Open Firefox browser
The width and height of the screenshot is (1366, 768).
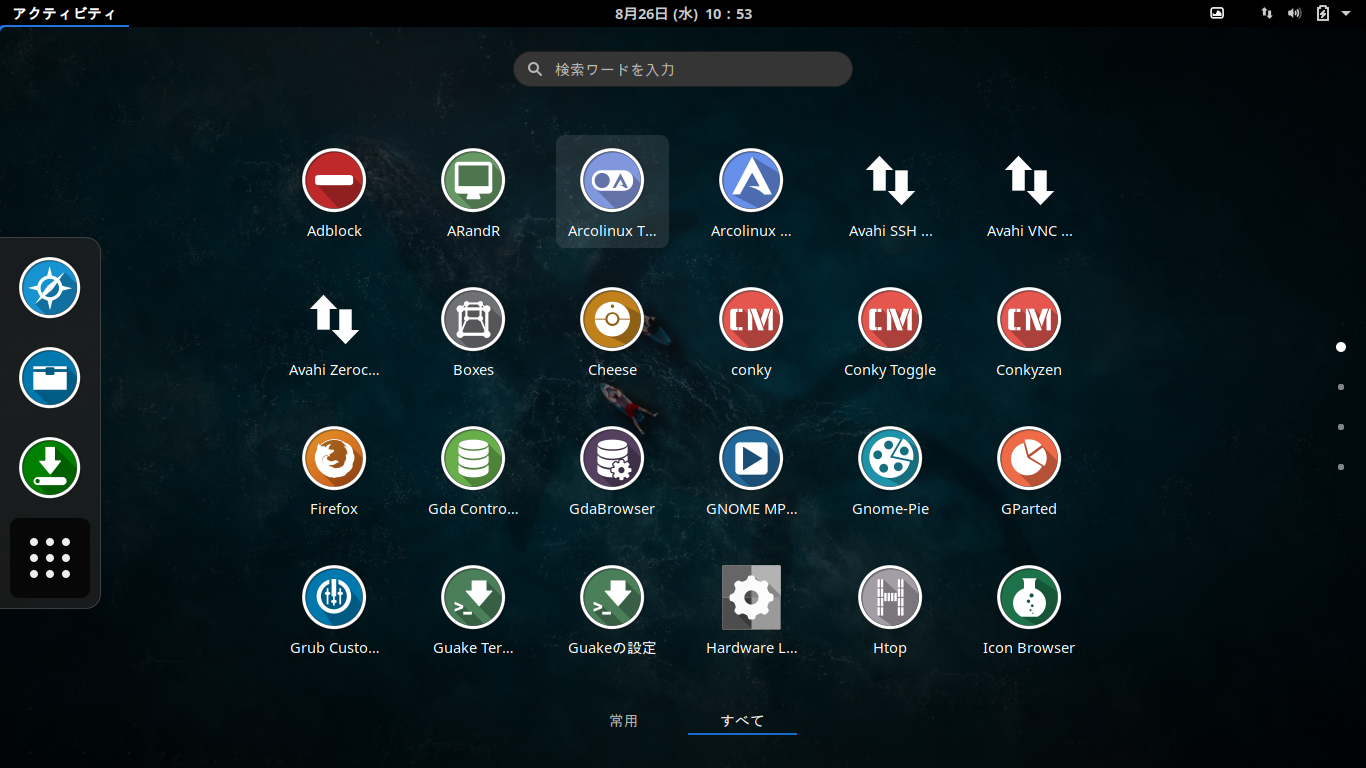(x=334, y=459)
